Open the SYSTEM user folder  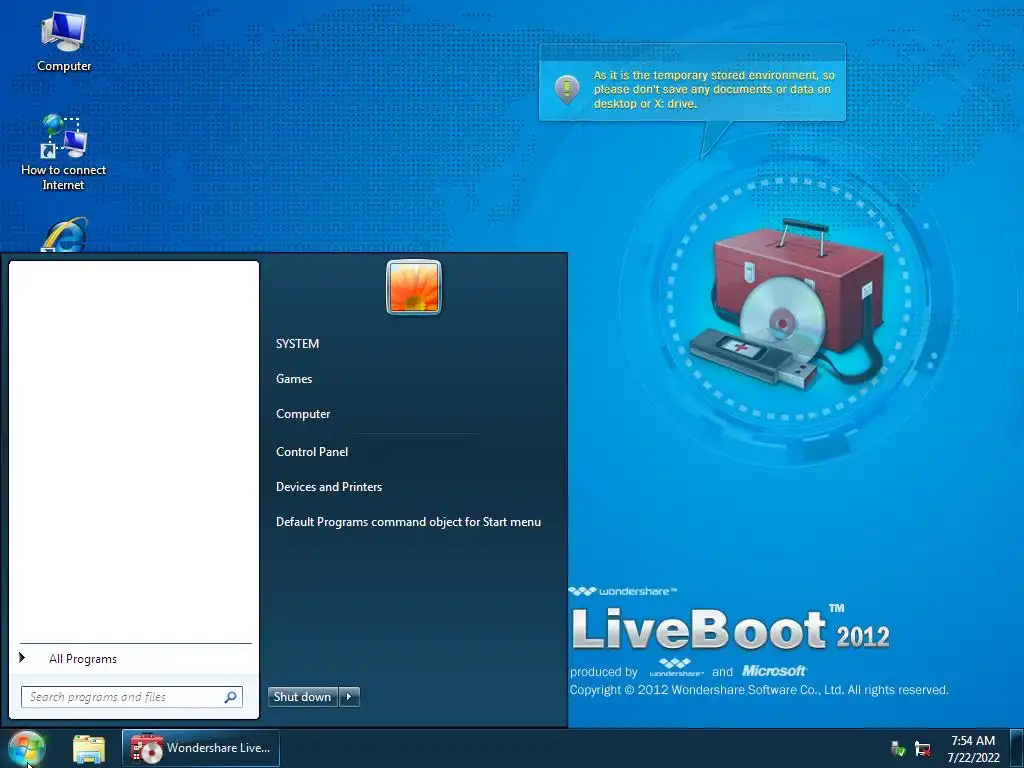(297, 344)
